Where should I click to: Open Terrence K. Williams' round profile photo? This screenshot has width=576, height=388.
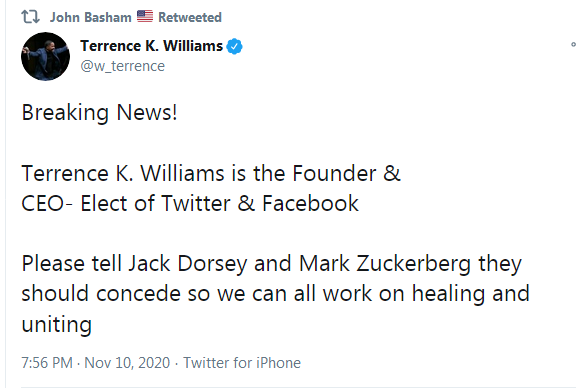pos(46,56)
